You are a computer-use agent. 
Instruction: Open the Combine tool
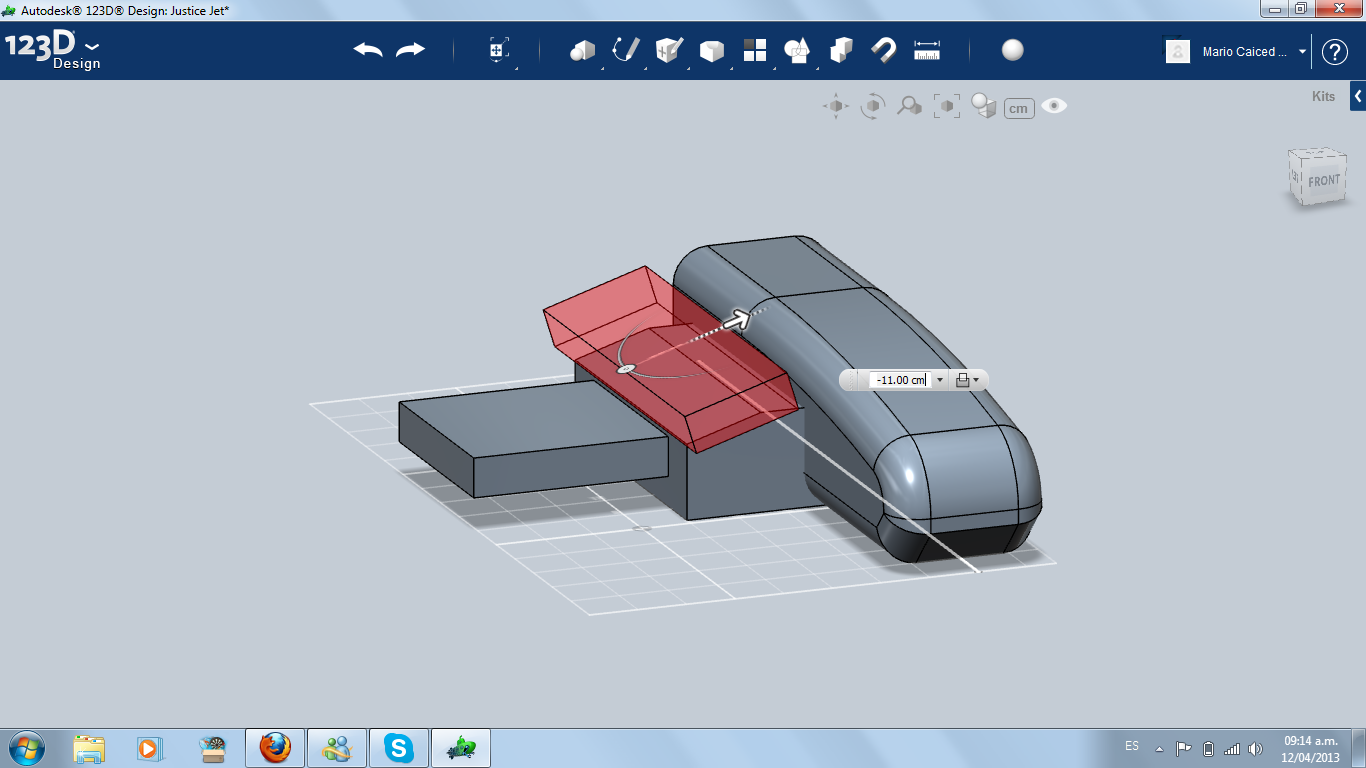pyautogui.click(x=841, y=50)
